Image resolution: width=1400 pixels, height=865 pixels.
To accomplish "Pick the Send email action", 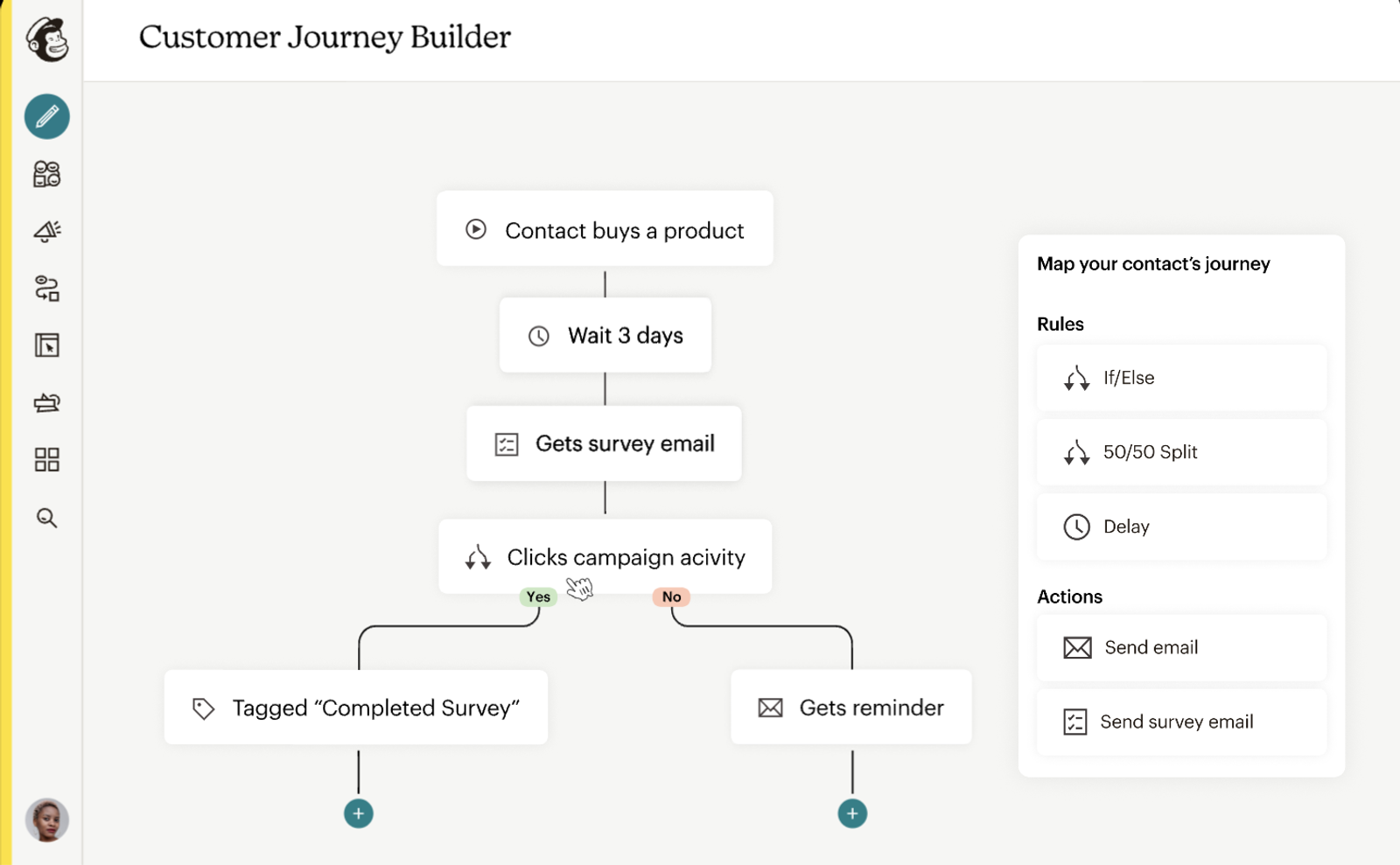I will click(1181, 647).
